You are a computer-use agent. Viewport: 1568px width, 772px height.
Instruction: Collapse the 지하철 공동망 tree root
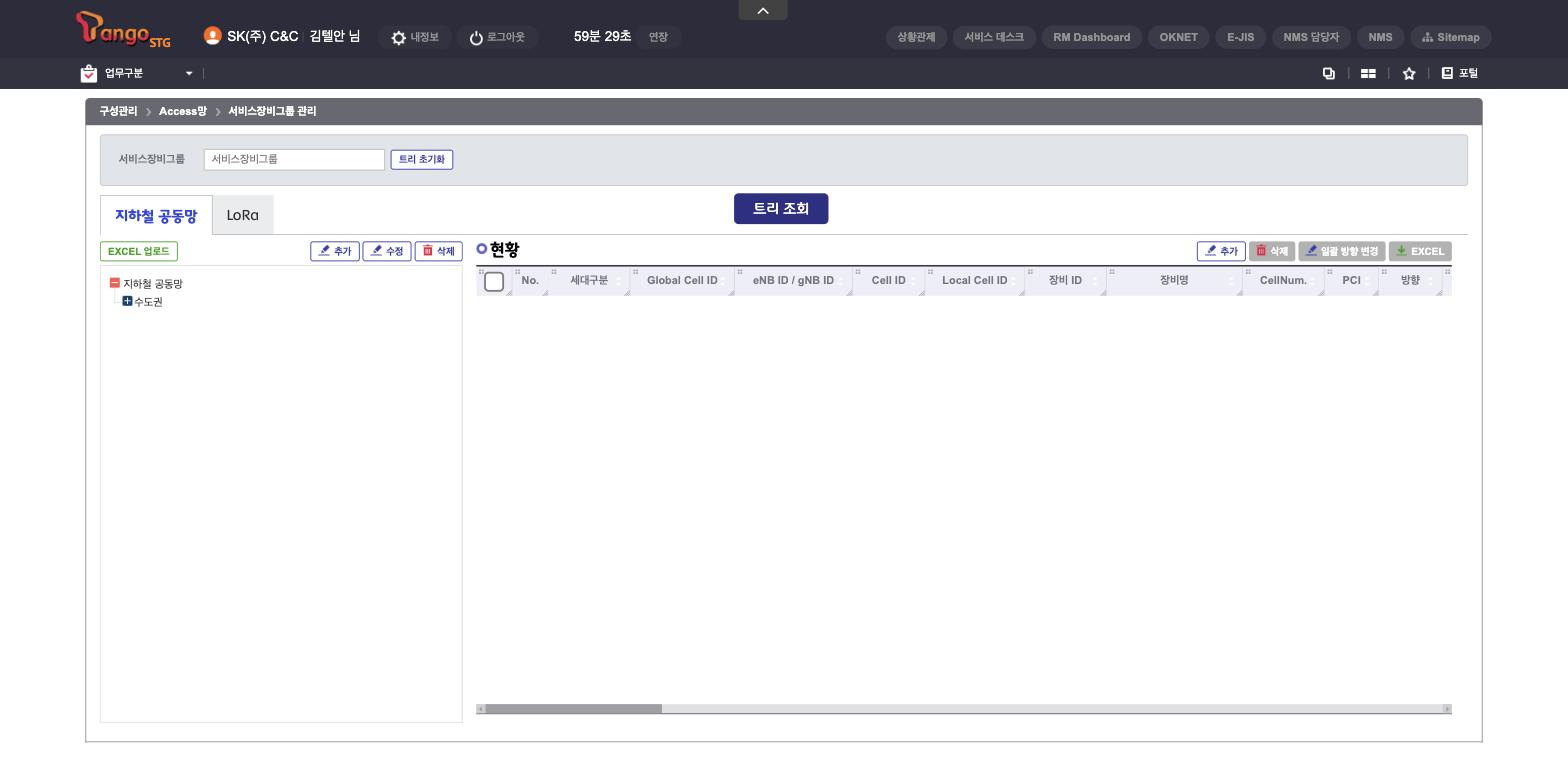click(x=115, y=283)
